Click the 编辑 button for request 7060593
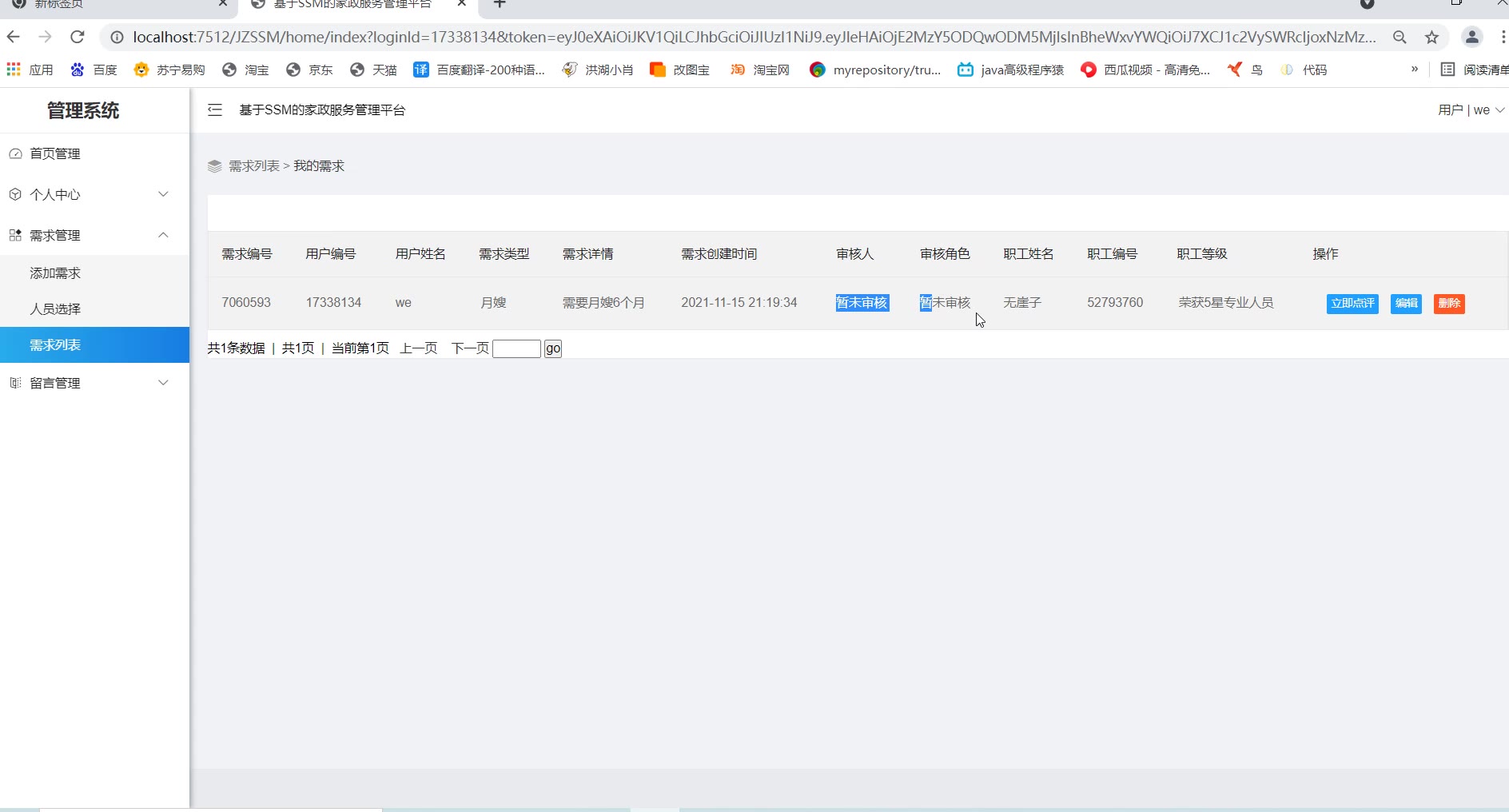 tap(1406, 304)
